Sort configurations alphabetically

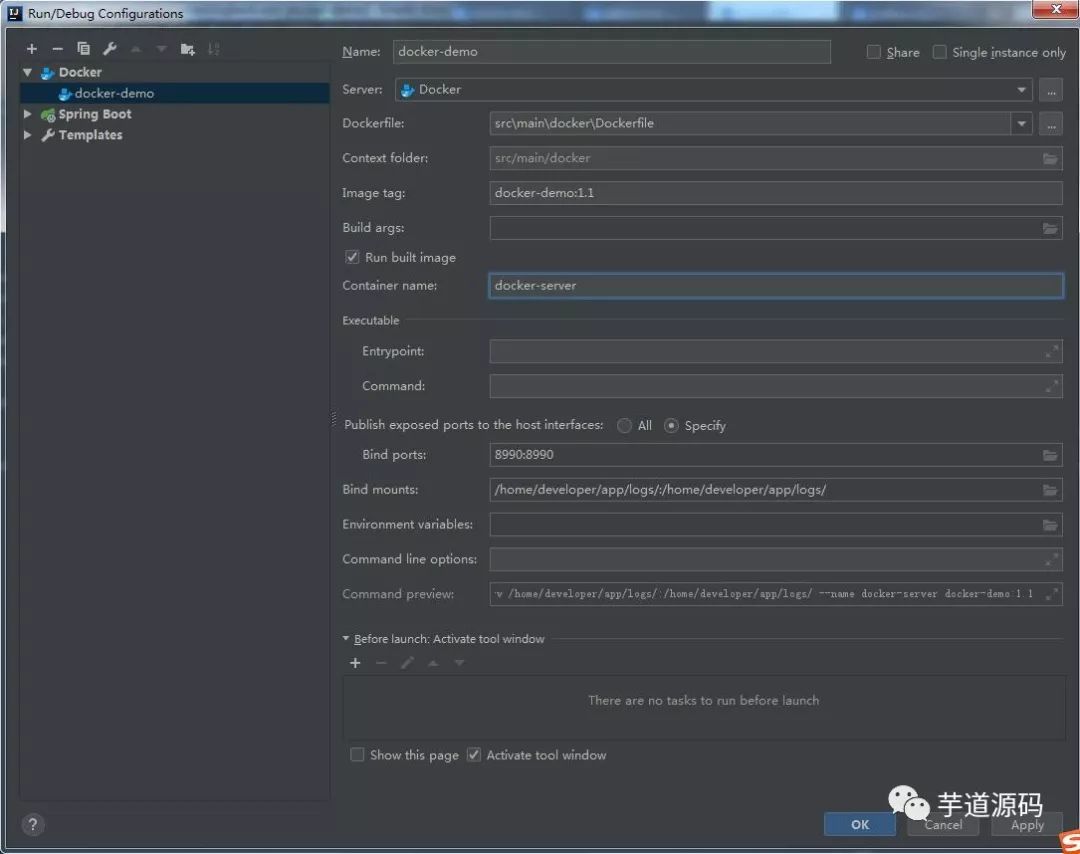(214, 49)
